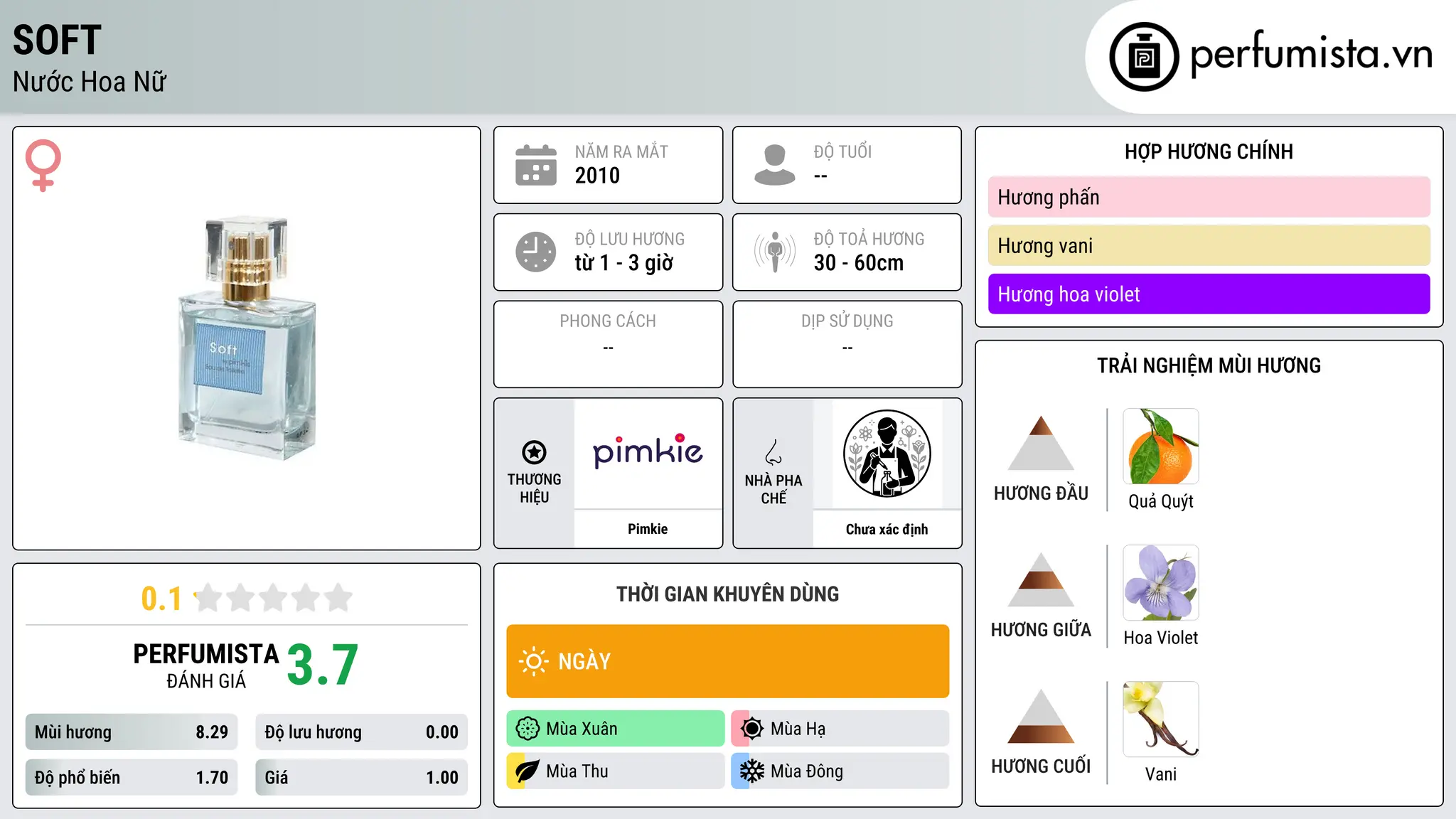The width and height of the screenshot is (1456, 819).
Task: Click the leaf icon for Mùa Thu
Action: (x=528, y=771)
